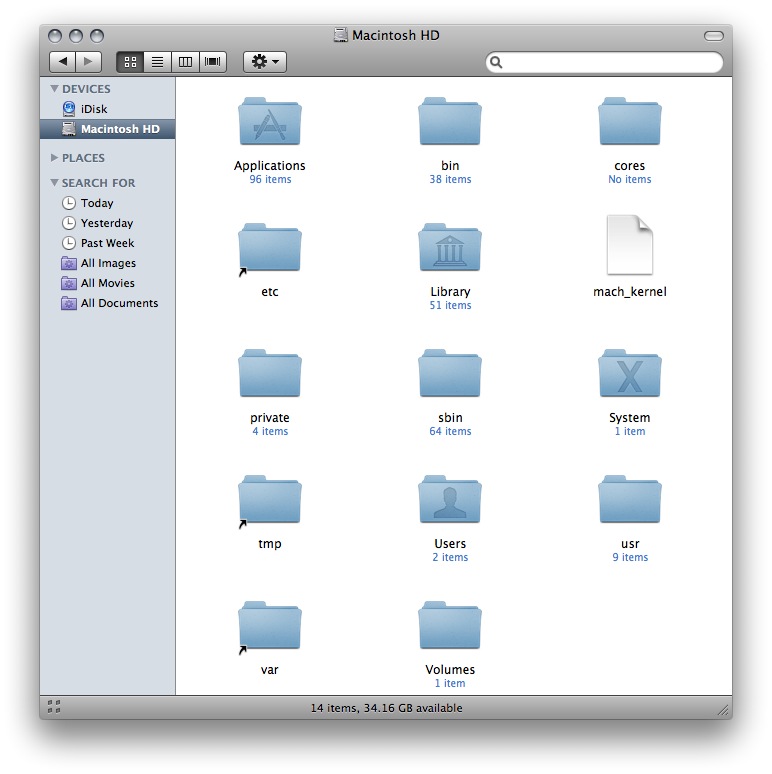Screen dimensions: 772x774
Task: Collapse the DEVICES section
Action: 54,88
